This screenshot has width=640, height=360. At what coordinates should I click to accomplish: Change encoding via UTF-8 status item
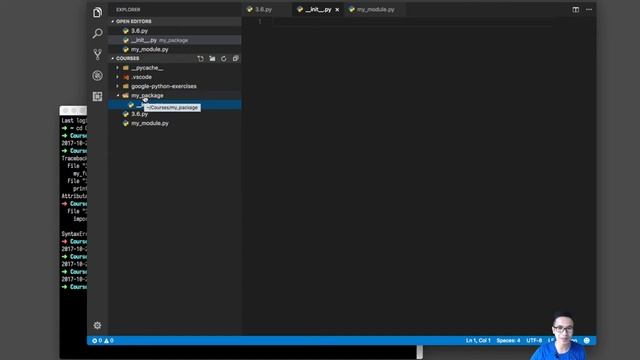click(534, 340)
